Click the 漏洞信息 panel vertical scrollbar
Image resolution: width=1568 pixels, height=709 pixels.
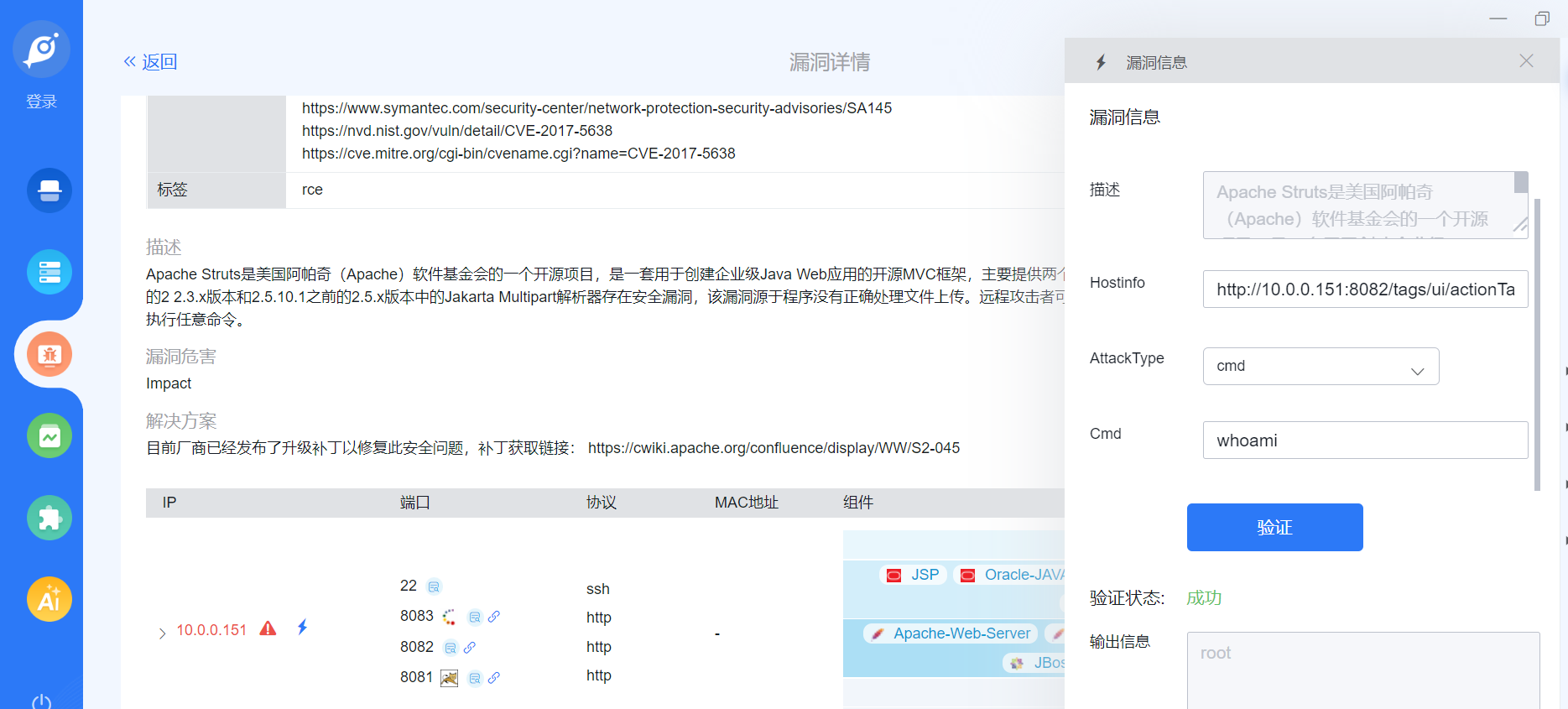click(1537, 344)
